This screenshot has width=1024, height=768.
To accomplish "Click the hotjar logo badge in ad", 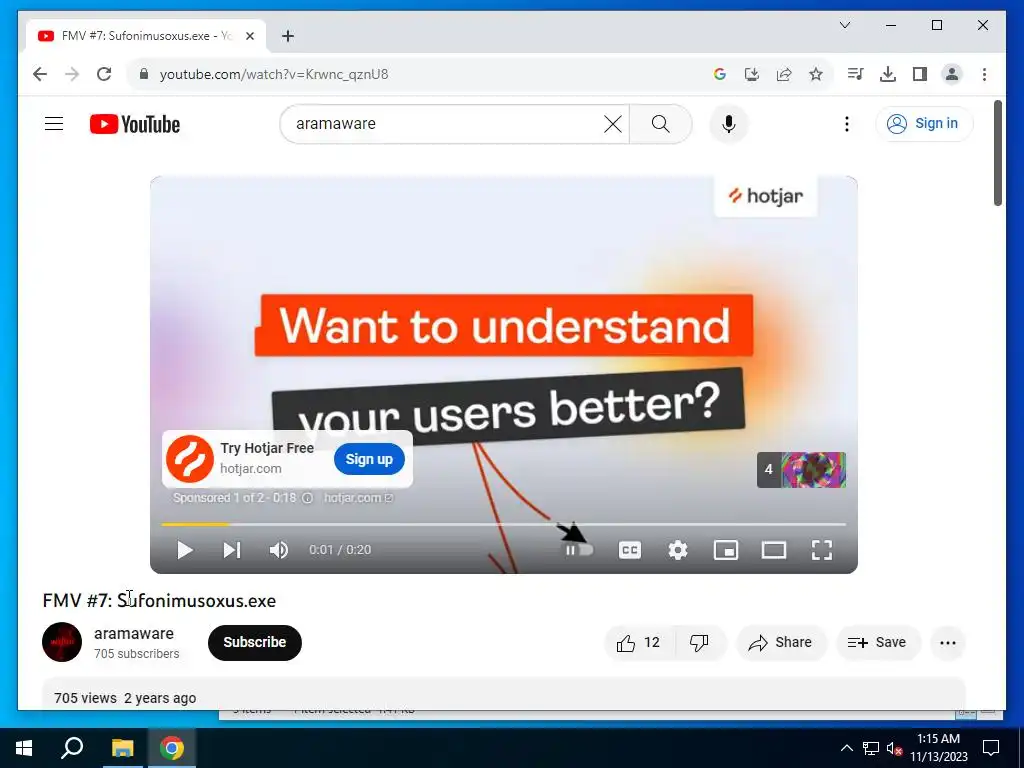I will pos(765,196).
